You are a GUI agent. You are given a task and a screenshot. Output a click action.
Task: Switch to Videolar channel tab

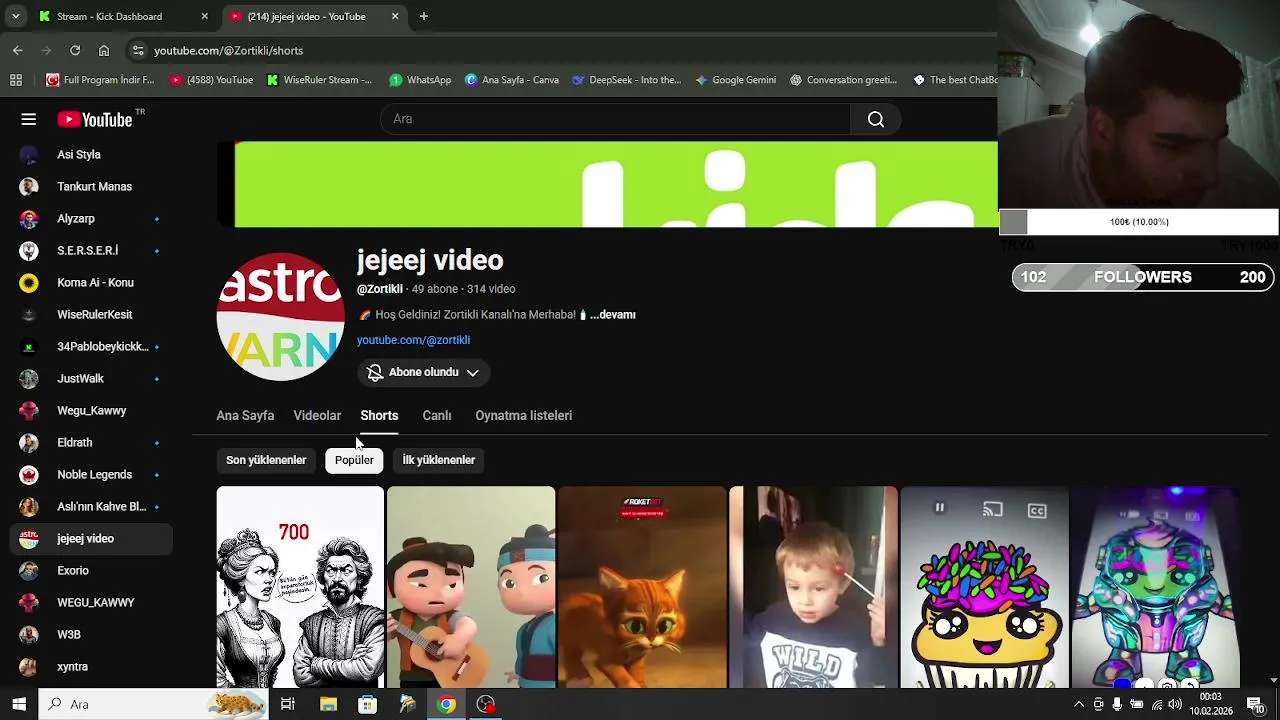(317, 415)
